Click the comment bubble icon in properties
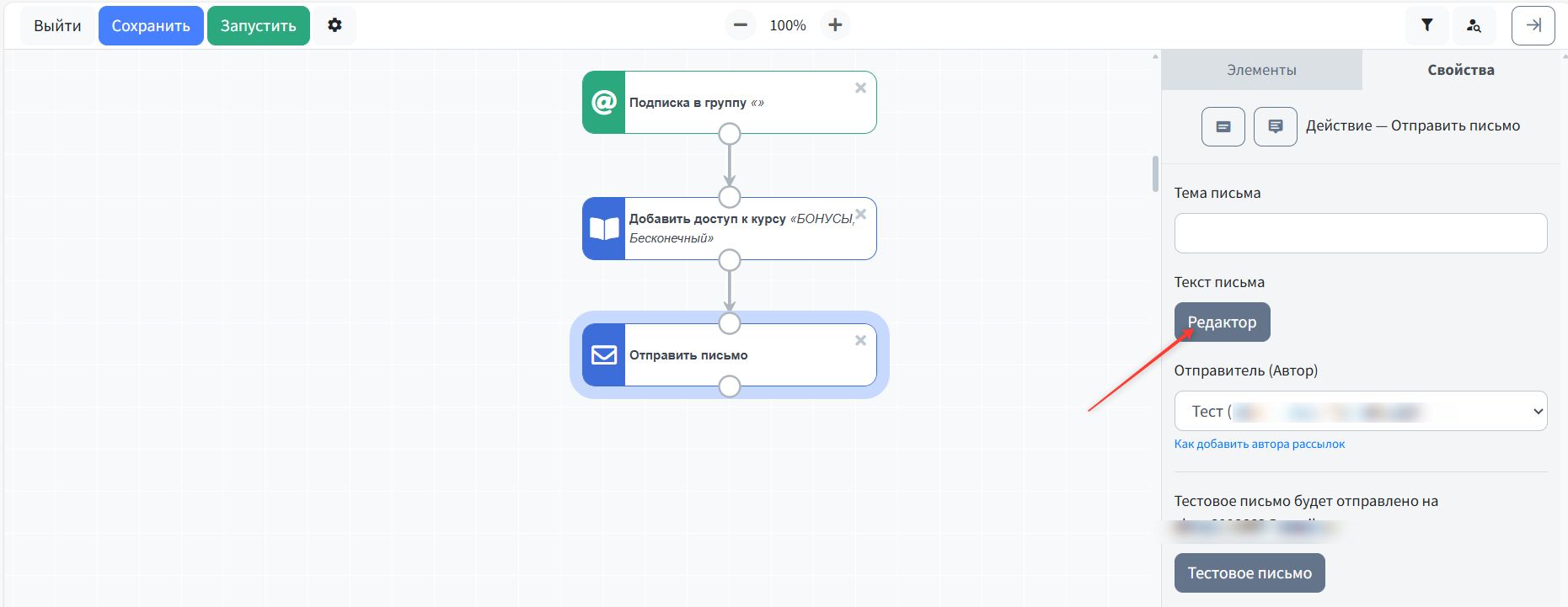The width and height of the screenshot is (1568, 607). 1275,126
